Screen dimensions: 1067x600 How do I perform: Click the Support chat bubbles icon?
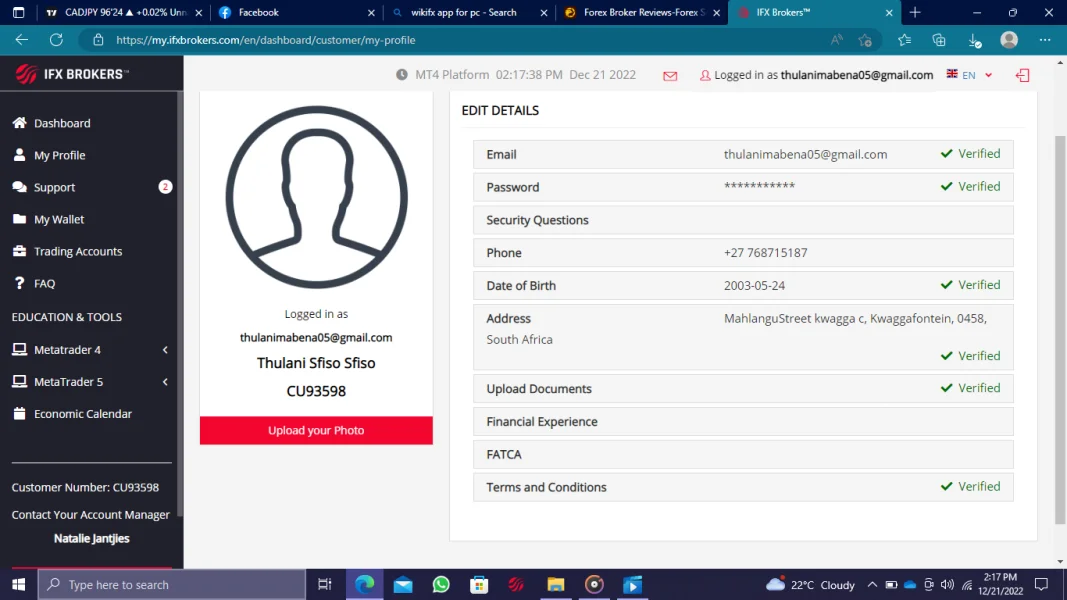click(19, 186)
